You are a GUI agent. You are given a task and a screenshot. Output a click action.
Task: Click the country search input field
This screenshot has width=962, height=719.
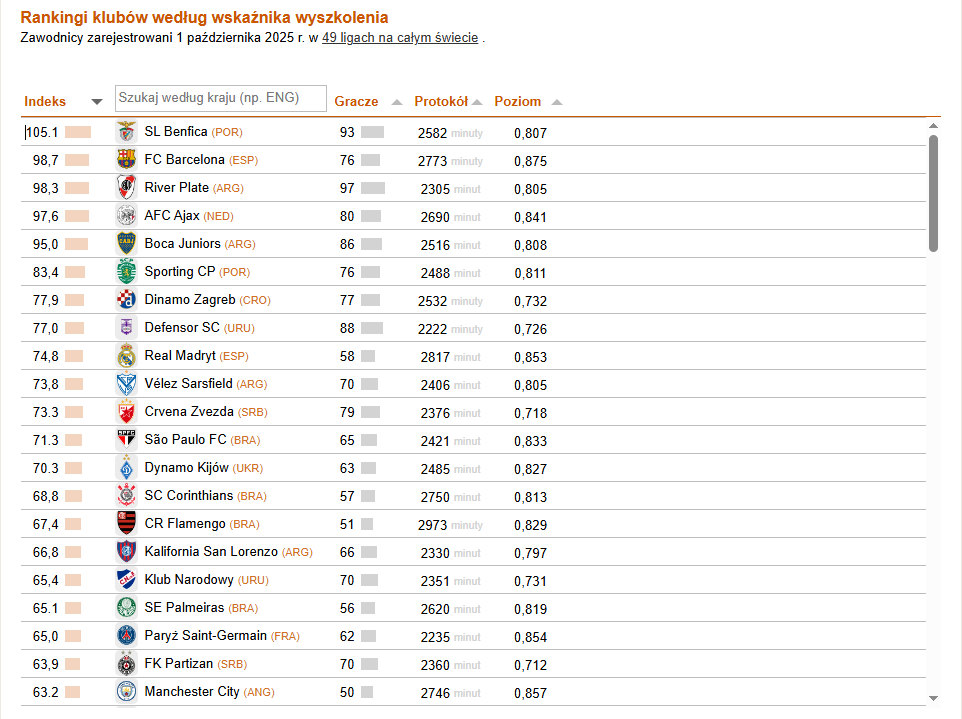(x=221, y=98)
